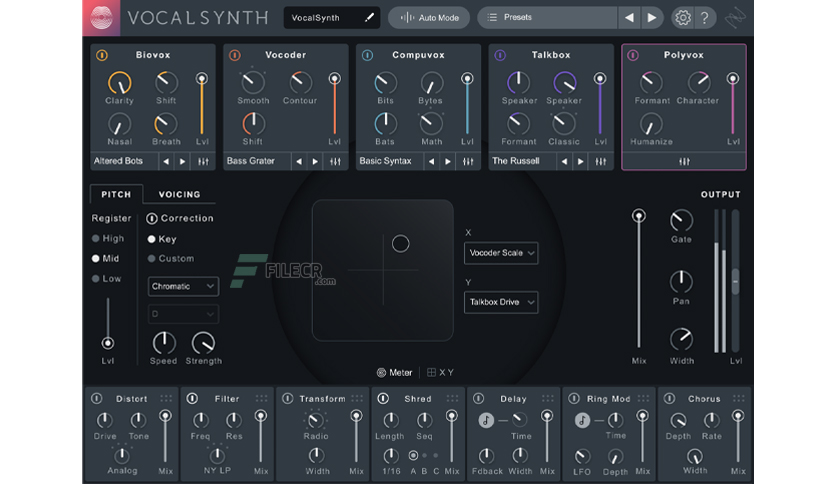The width and height of the screenshot is (836, 484).
Task: Toggle pitch Correction power button
Action: 151,218
